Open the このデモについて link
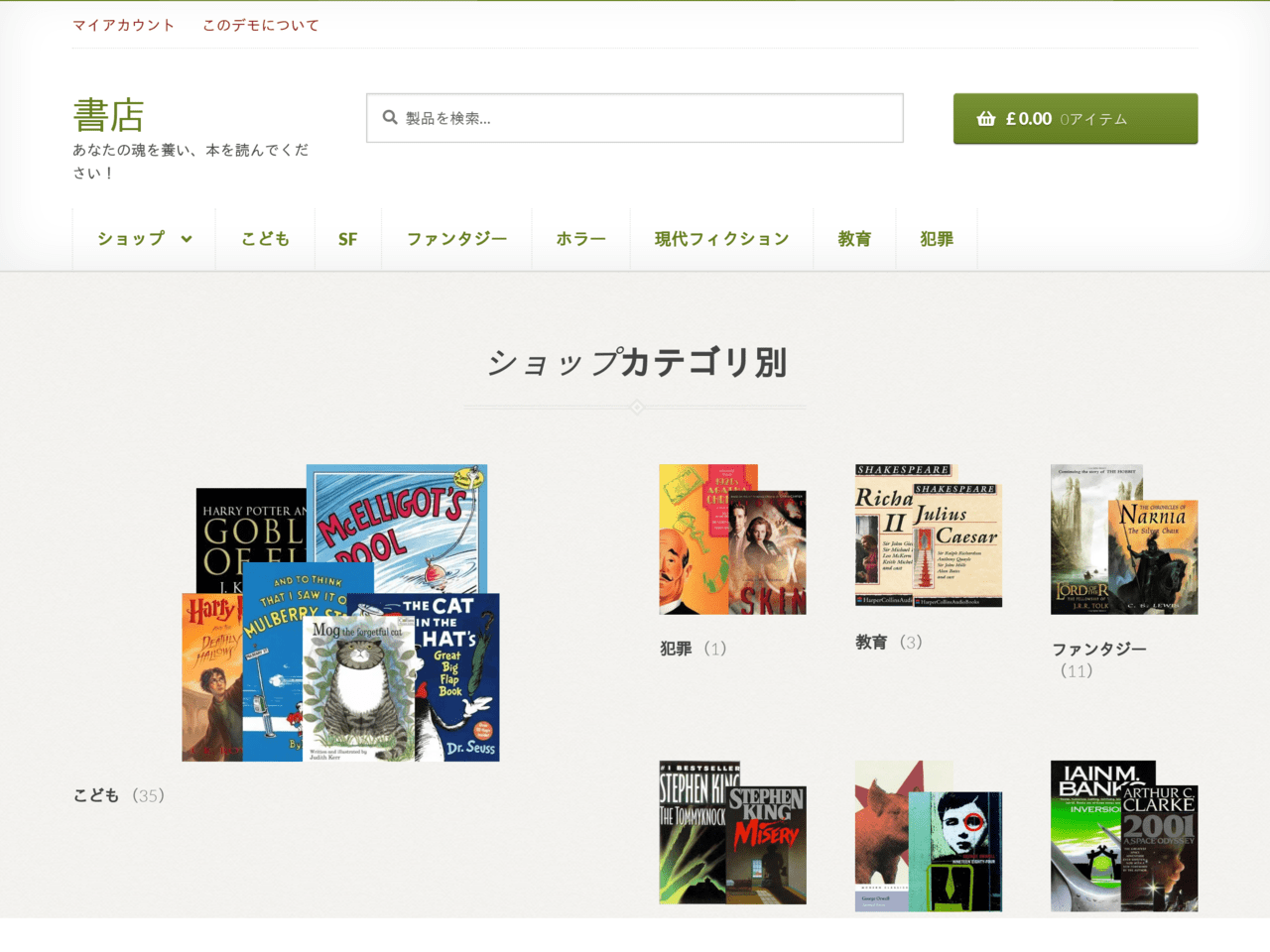Viewport: 1270px width, 952px height. [x=261, y=25]
